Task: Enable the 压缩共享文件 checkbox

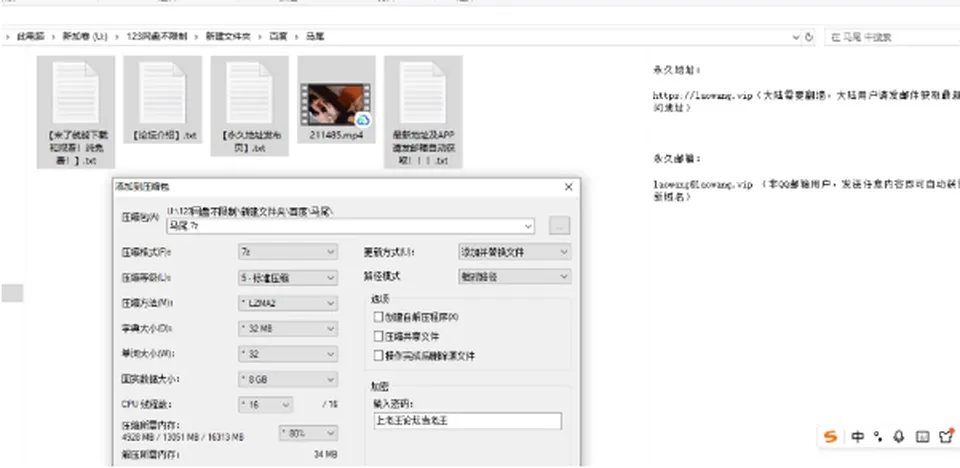Action: click(x=378, y=336)
